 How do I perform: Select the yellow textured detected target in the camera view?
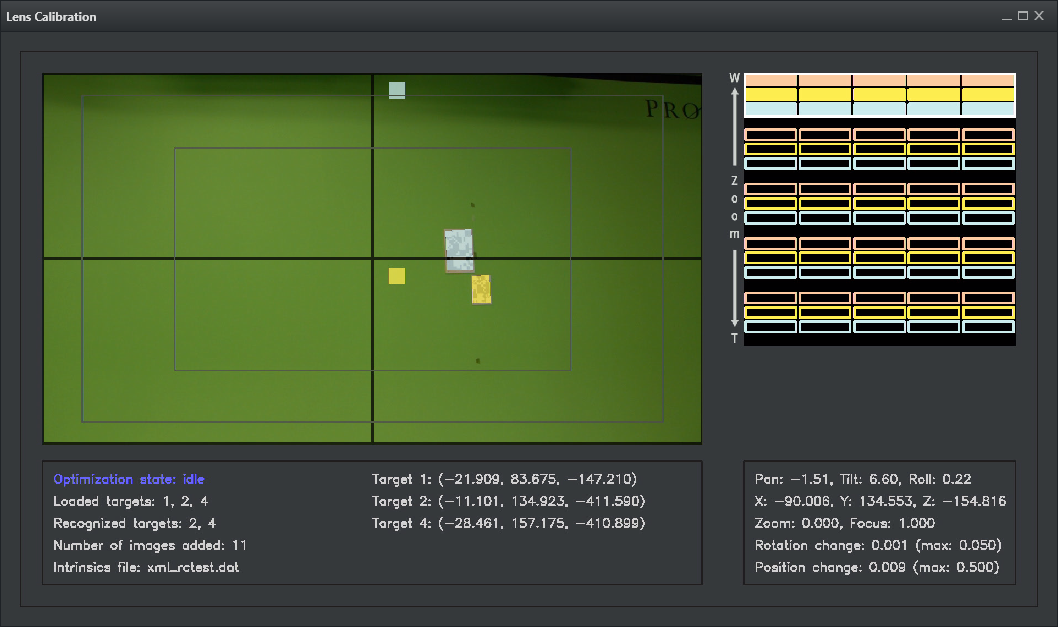(481, 289)
